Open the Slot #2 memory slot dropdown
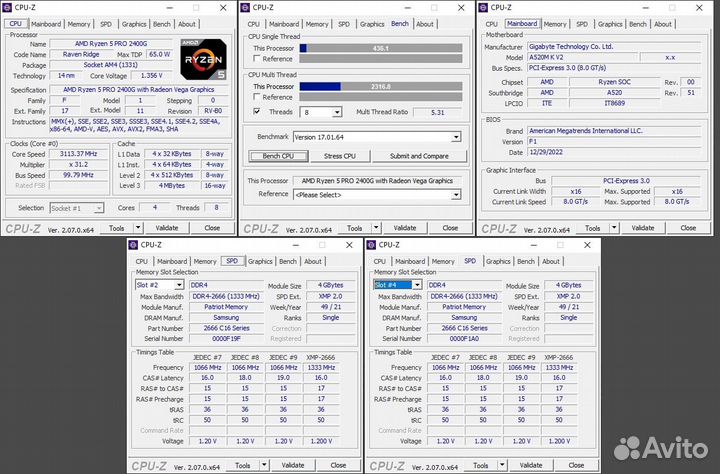The width and height of the screenshot is (720, 474). 180,285
